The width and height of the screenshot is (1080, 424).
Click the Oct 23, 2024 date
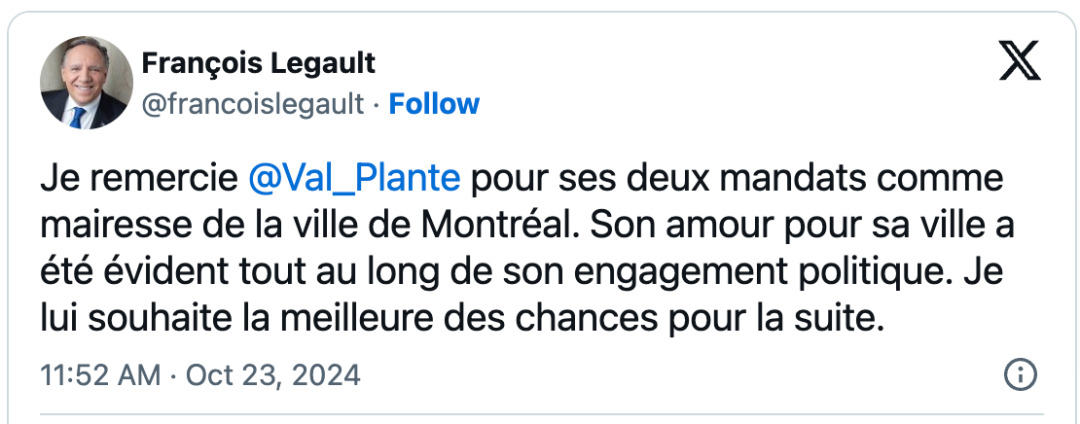[273, 375]
